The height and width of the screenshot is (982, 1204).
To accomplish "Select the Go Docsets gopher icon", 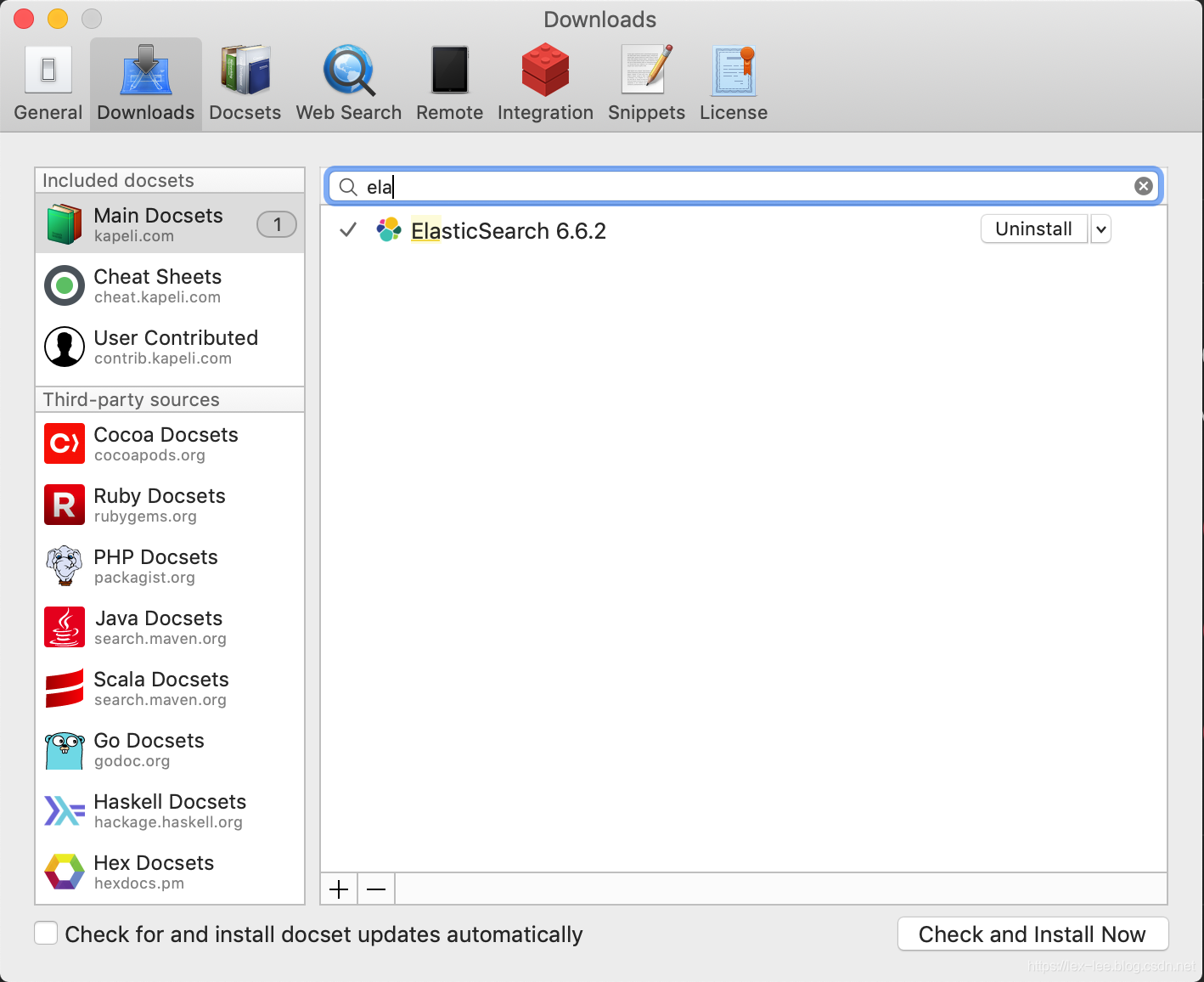I will (65, 750).
